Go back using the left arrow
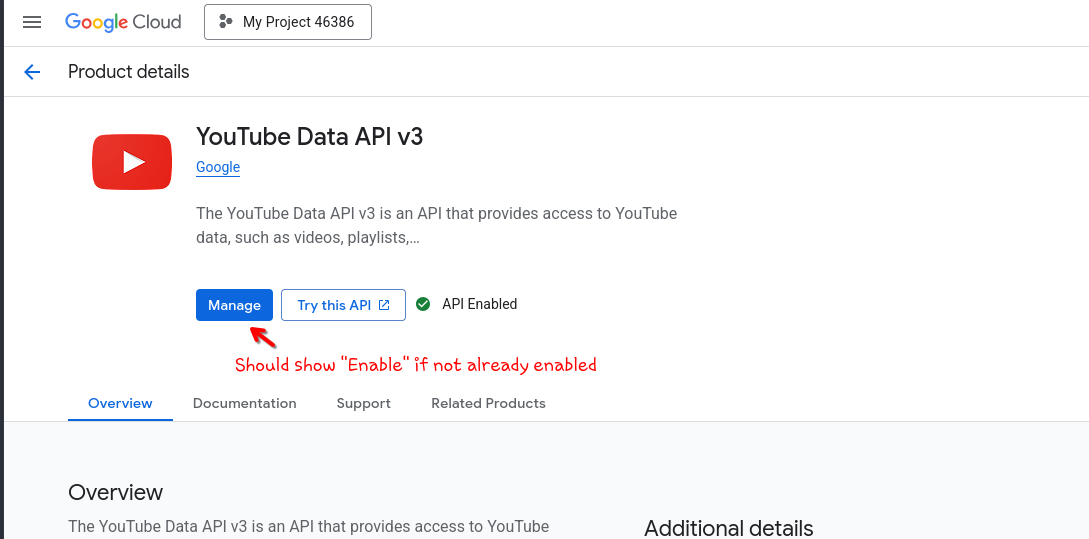This screenshot has width=1089, height=539. pyautogui.click(x=32, y=72)
